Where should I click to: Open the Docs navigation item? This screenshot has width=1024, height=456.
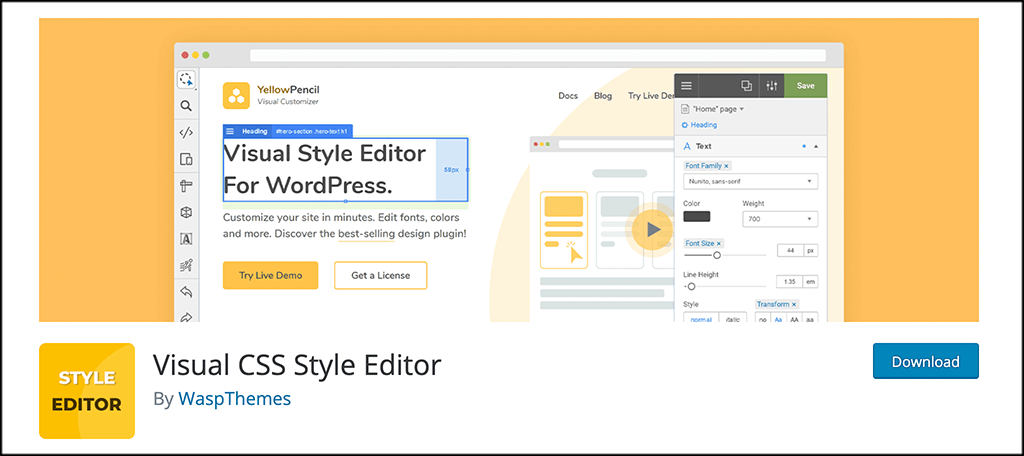[568, 95]
